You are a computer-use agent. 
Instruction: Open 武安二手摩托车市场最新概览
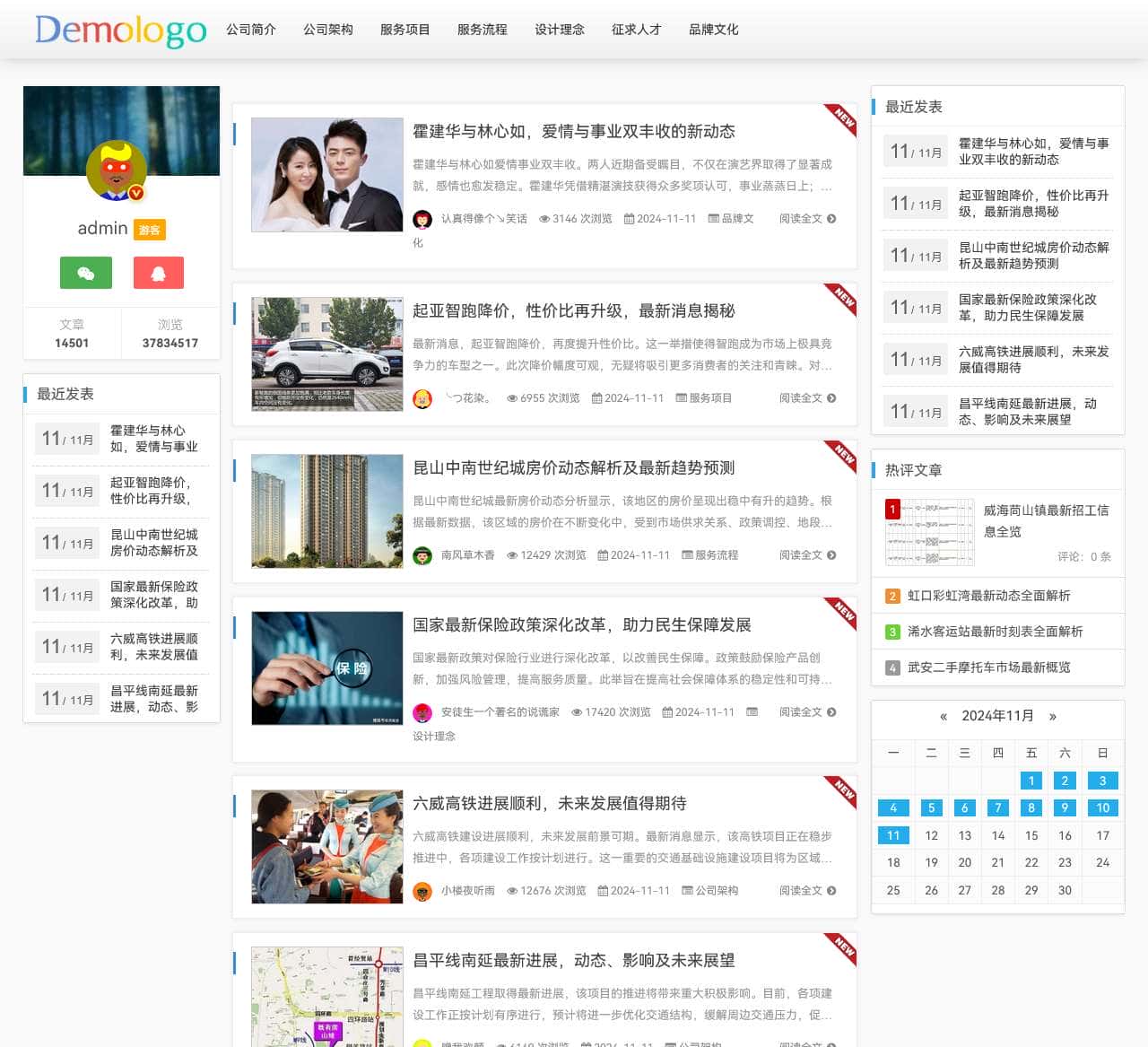coord(988,667)
